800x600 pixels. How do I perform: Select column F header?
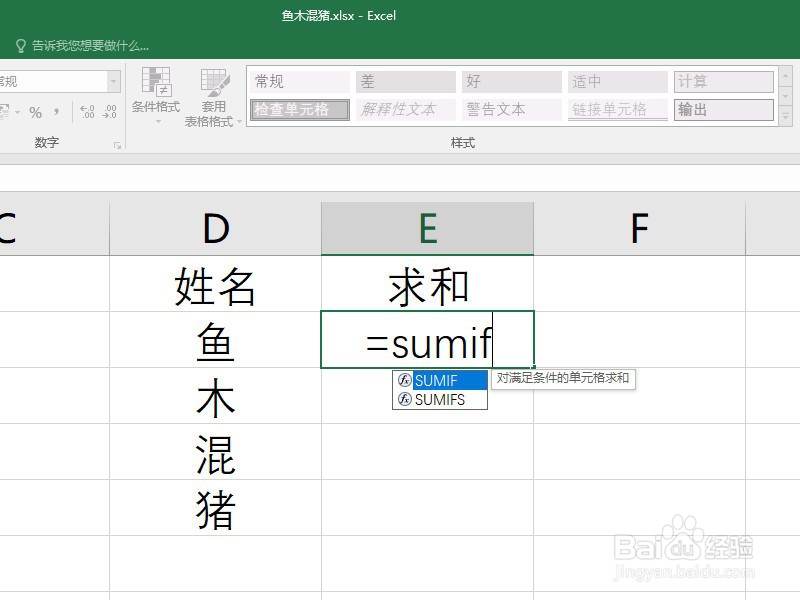click(639, 229)
